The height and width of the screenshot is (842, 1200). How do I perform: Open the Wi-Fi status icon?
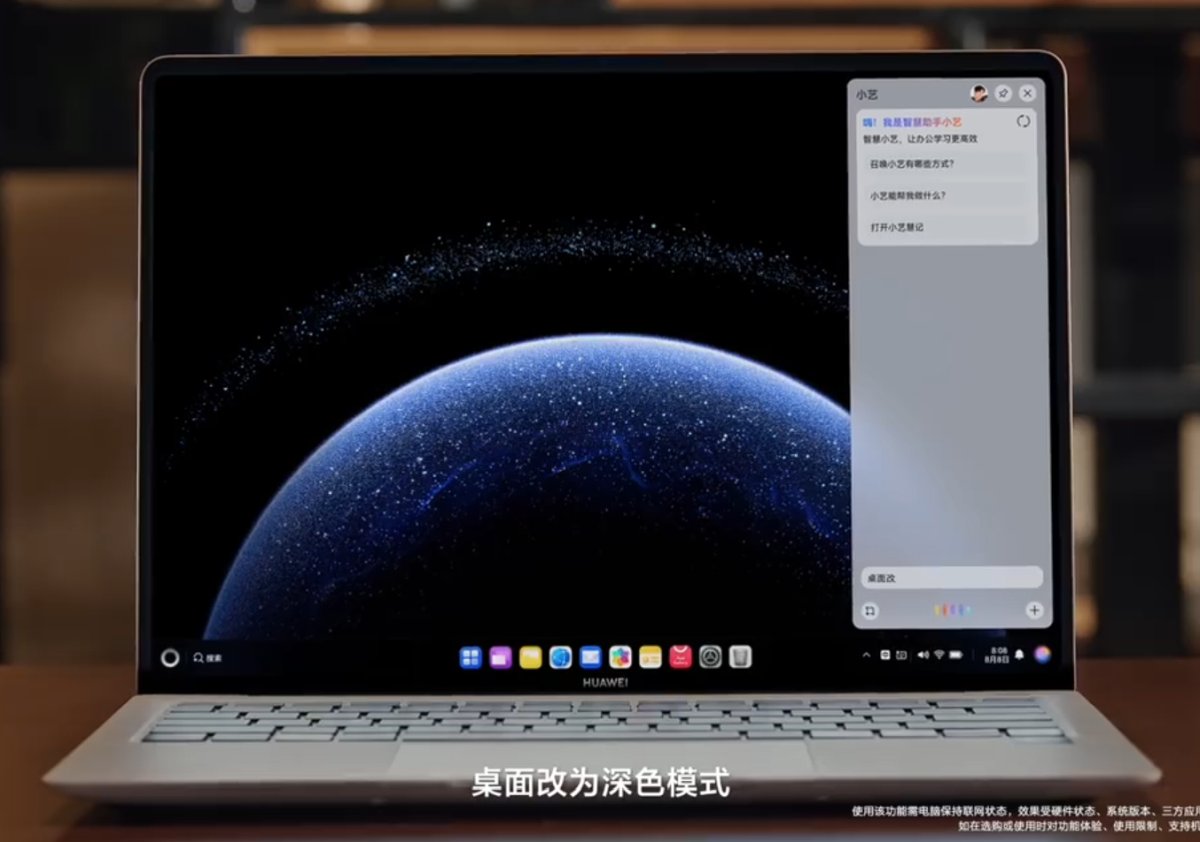[x=939, y=655]
